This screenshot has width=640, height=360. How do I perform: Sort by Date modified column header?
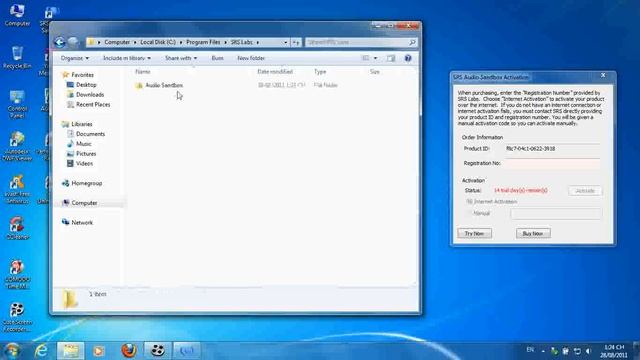(x=275, y=72)
